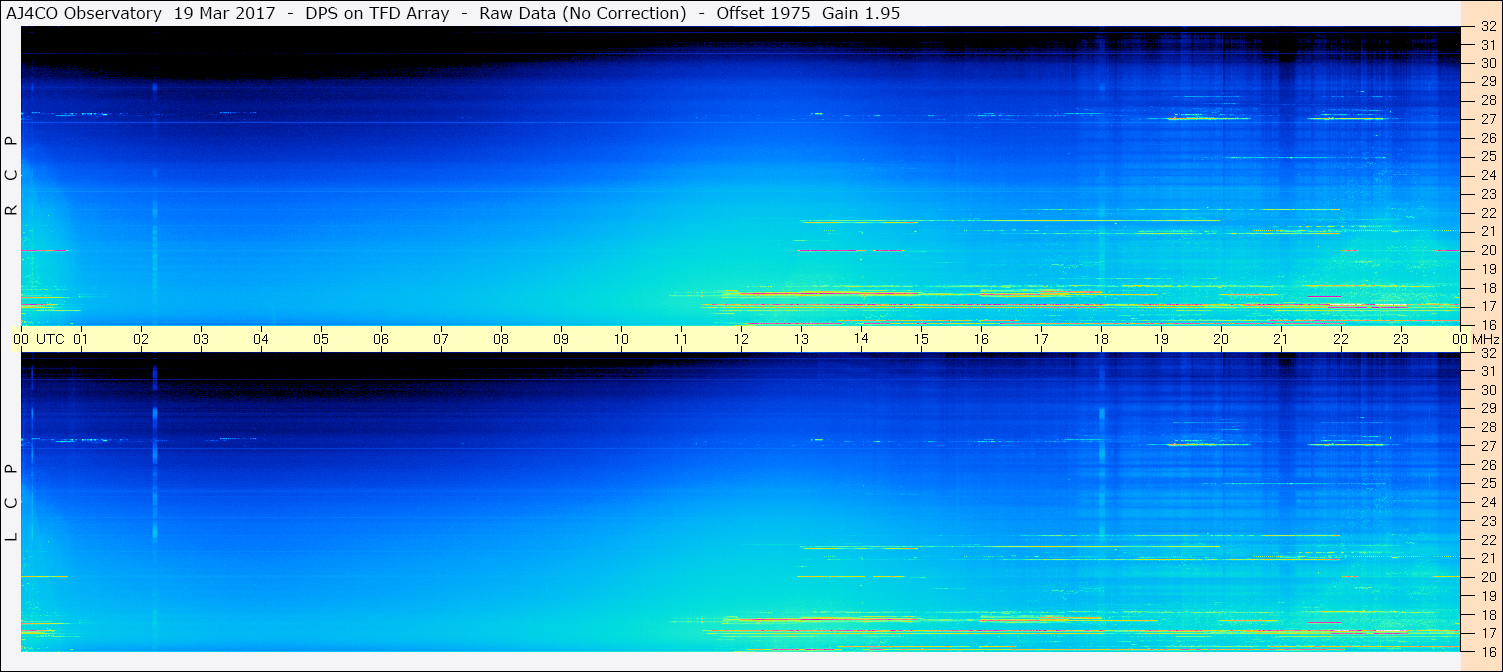
Task: Click the UTC label on the time axis
Action: [x=50, y=339]
